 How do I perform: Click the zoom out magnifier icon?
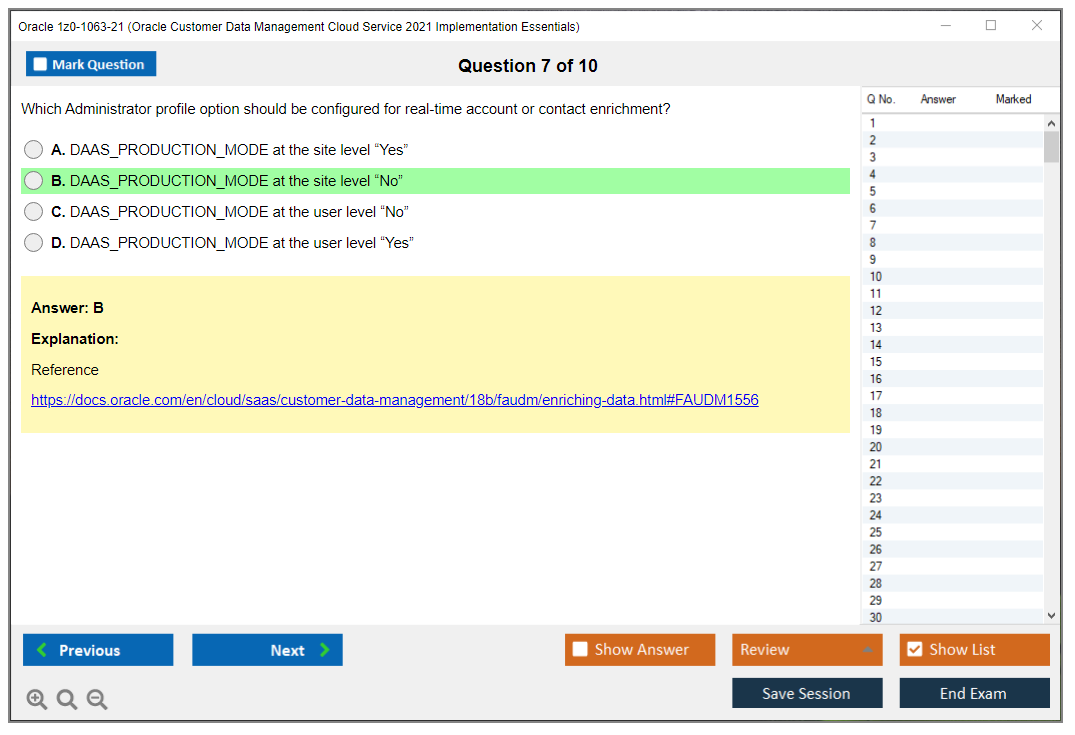[96, 699]
